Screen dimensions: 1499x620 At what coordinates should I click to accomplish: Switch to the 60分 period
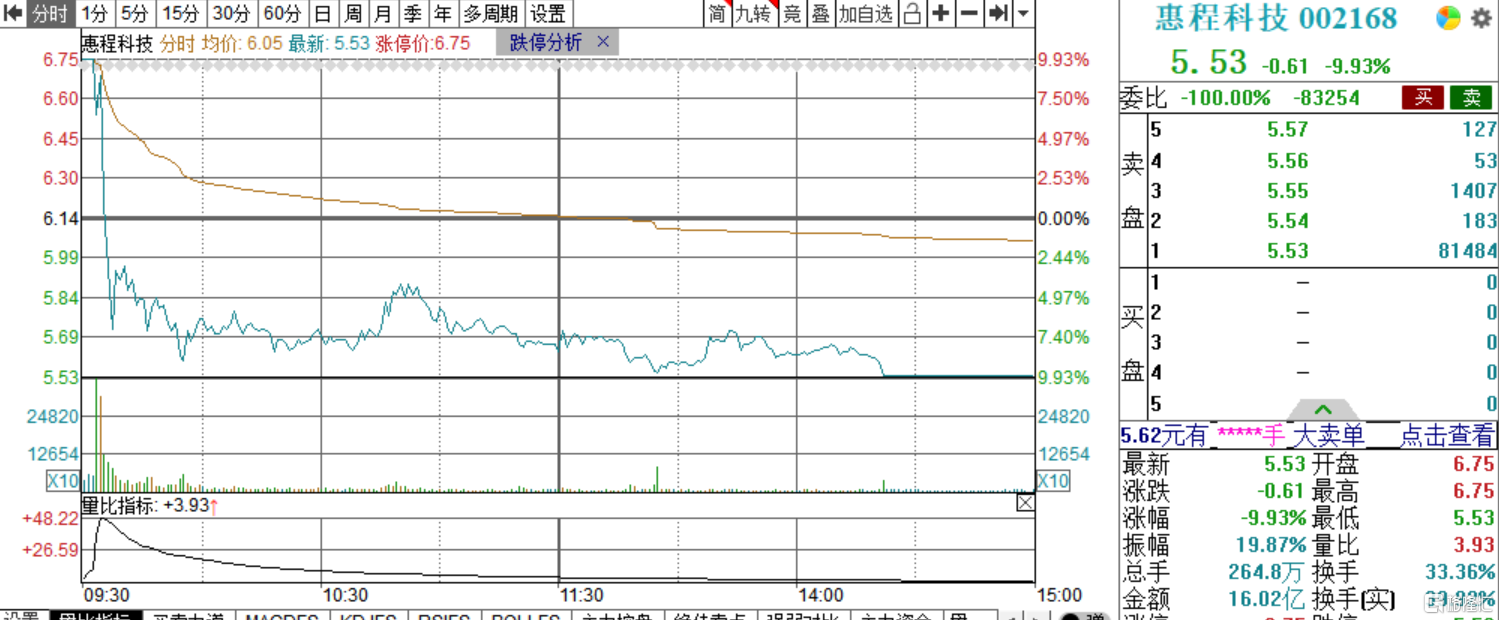pos(282,14)
